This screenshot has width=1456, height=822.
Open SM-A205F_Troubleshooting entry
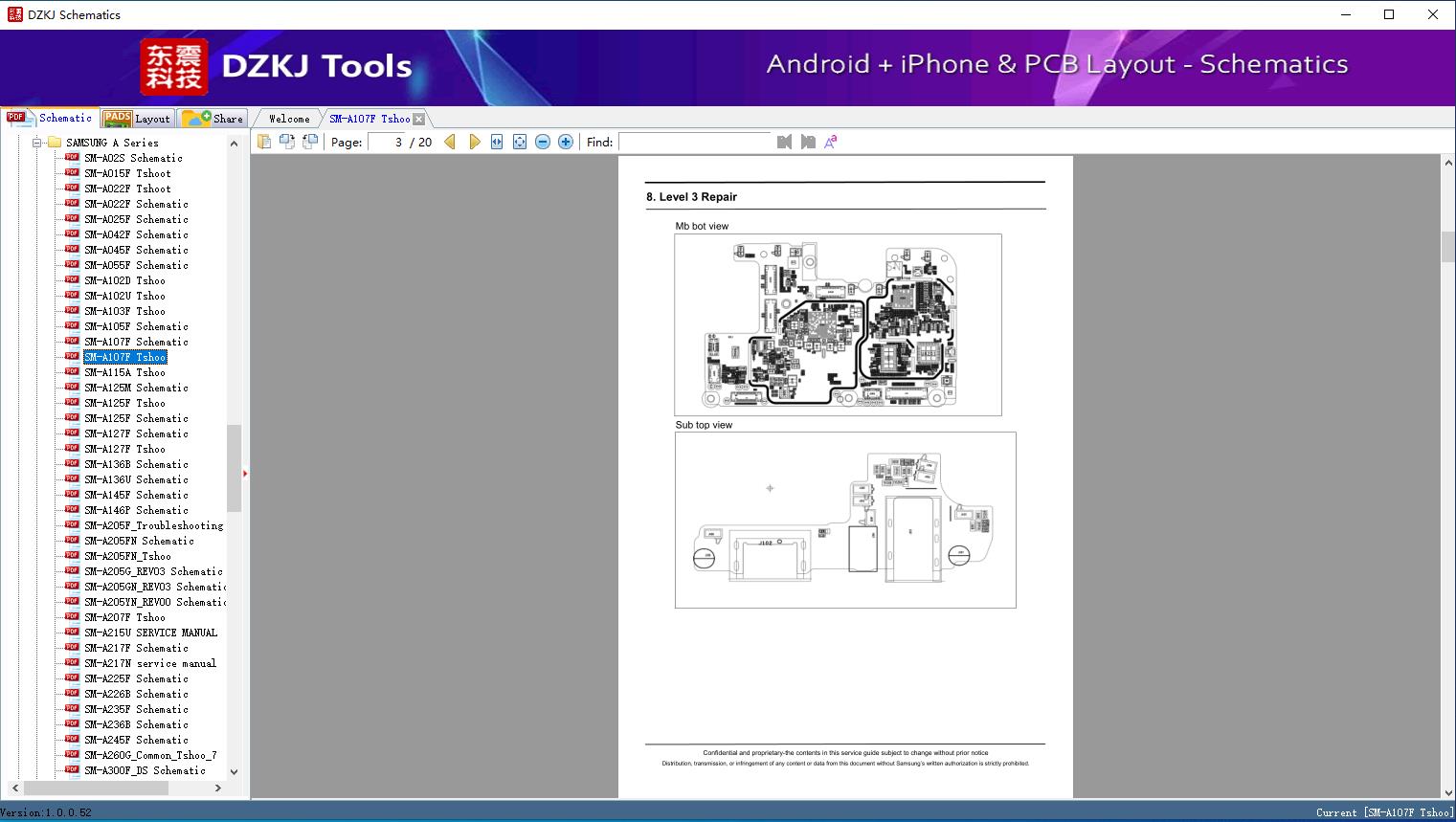coord(153,525)
